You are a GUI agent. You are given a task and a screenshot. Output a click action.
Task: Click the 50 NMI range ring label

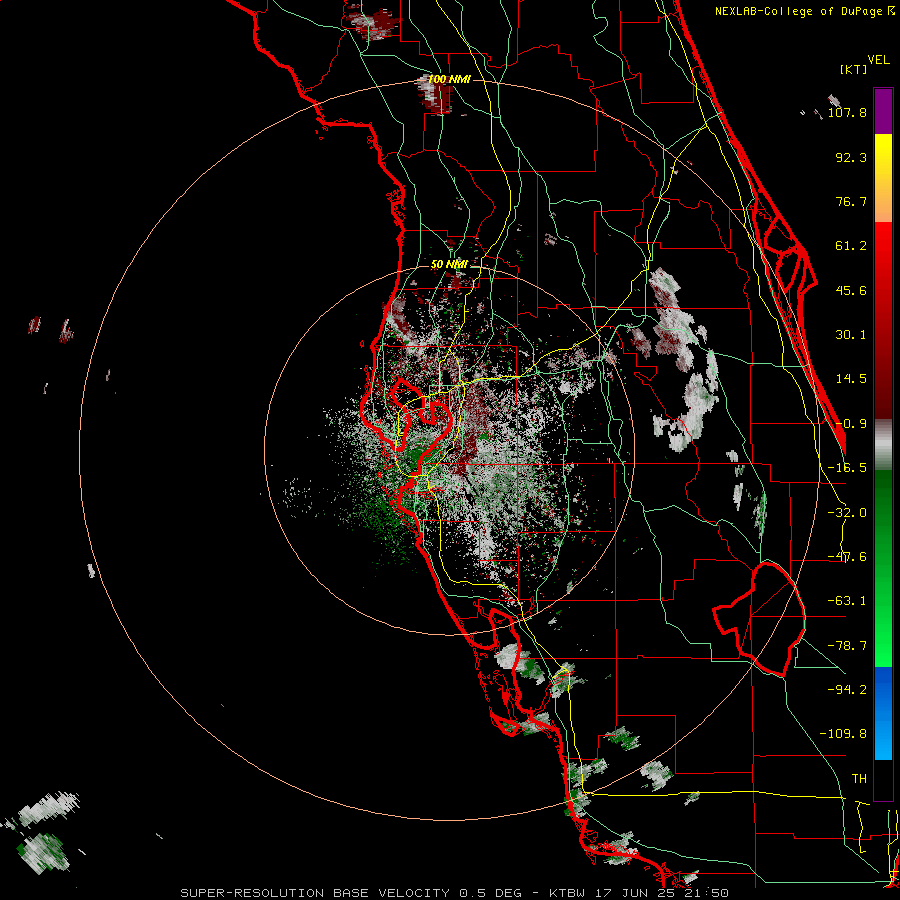[449, 264]
